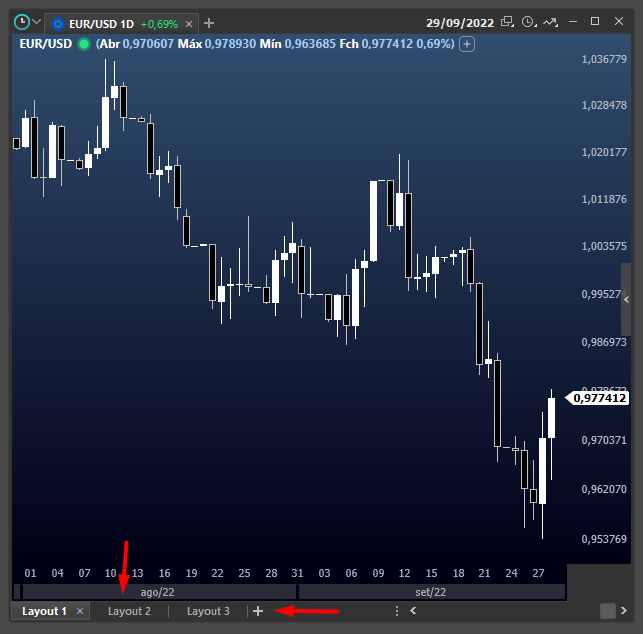Switch to the Layout 1 tab
This screenshot has width=643, height=634.
coord(44,611)
